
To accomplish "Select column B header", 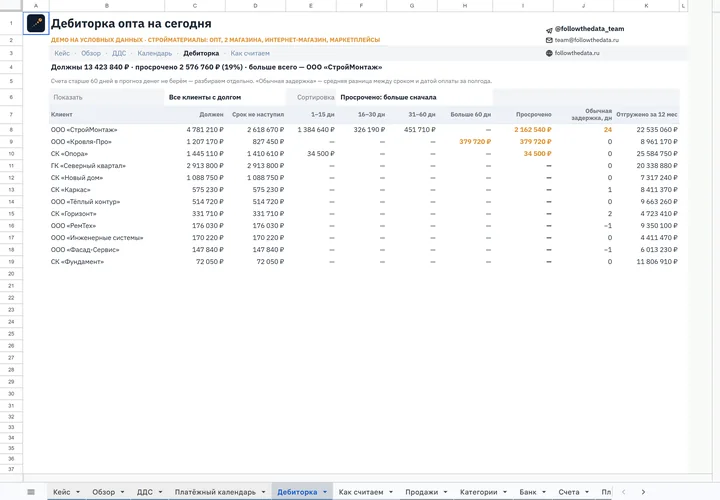I will click(107, 6).
